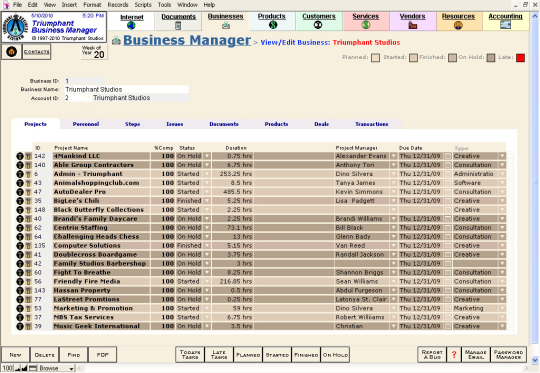Image resolution: width=540 pixels, height=373 pixels.
Task: Open detail icon for 4Mankind LLC row
Action: (20, 156)
